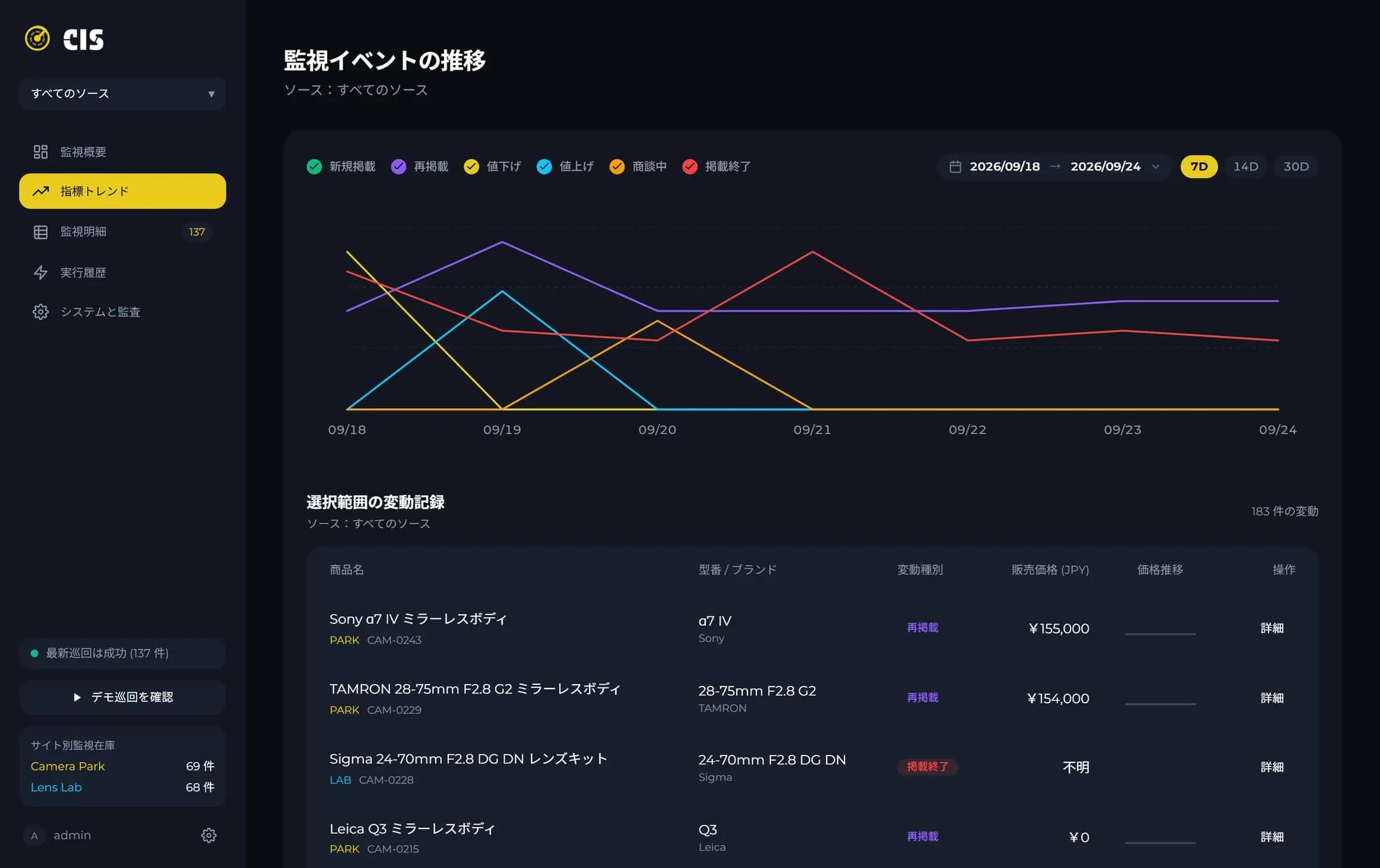Click the 実行履歴 lightning bolt icon
The image size is (1380, 868).
tap(40, 273)
